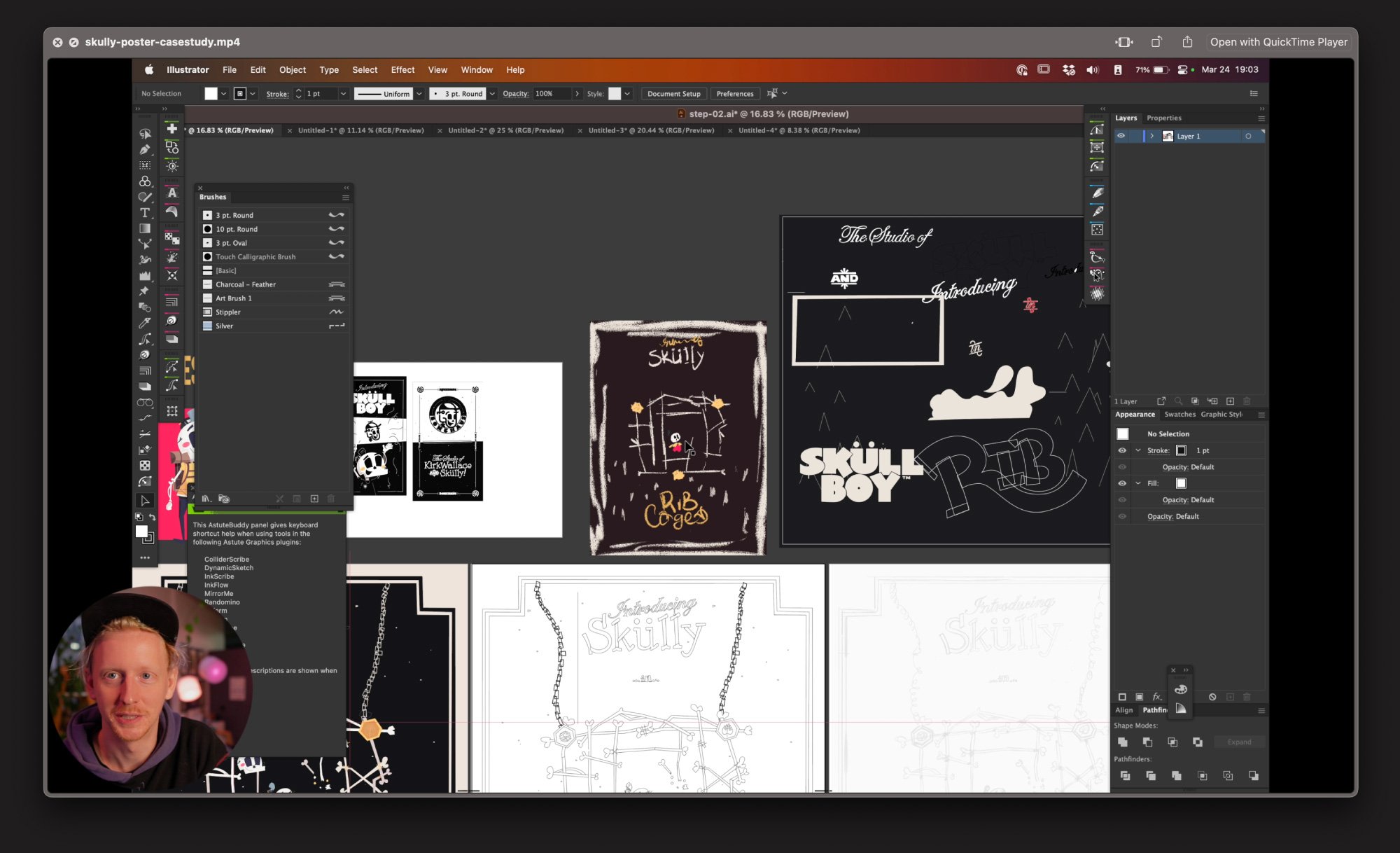Select the Eyedropper tool
The height and width of the screenshot is (853, 1400).
(145, 323)
